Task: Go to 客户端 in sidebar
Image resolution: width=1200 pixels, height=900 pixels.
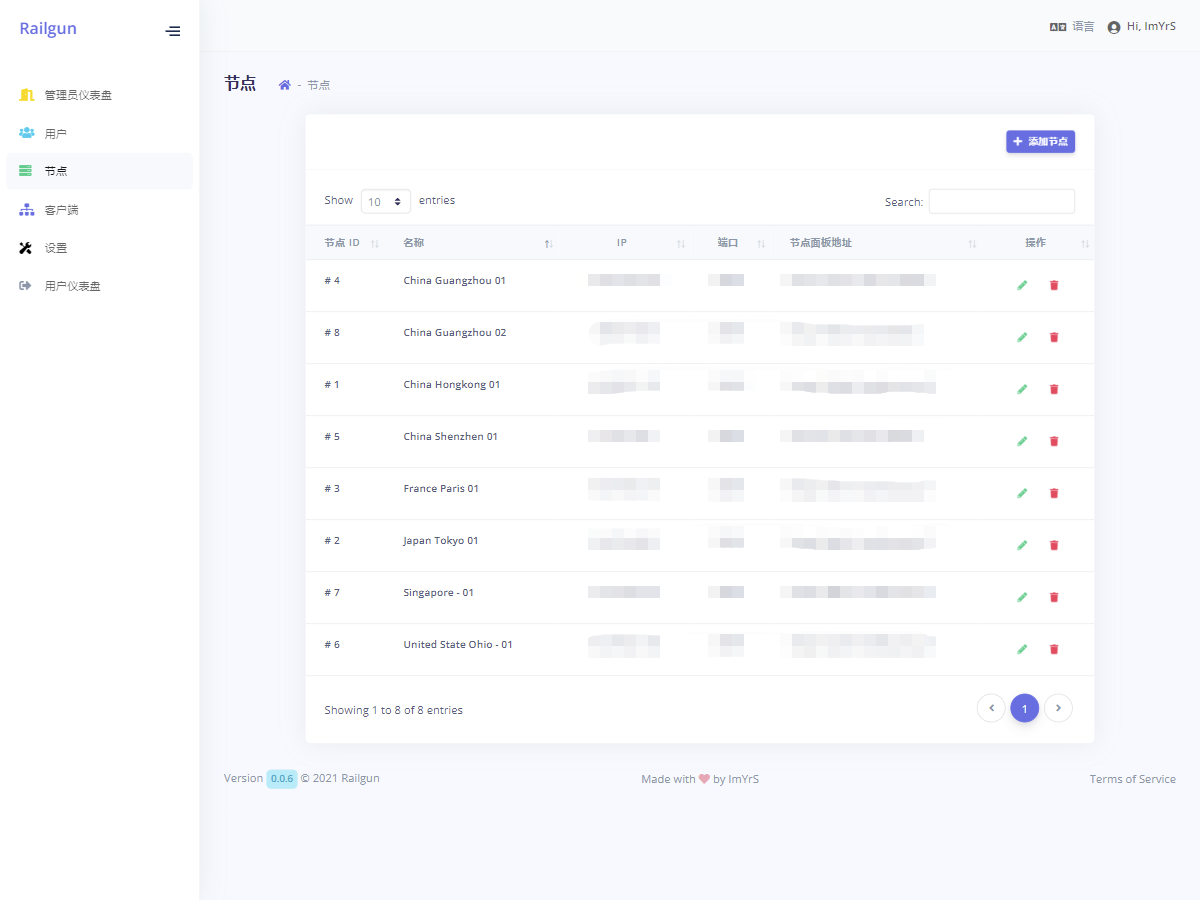Action: coord(61,210)
